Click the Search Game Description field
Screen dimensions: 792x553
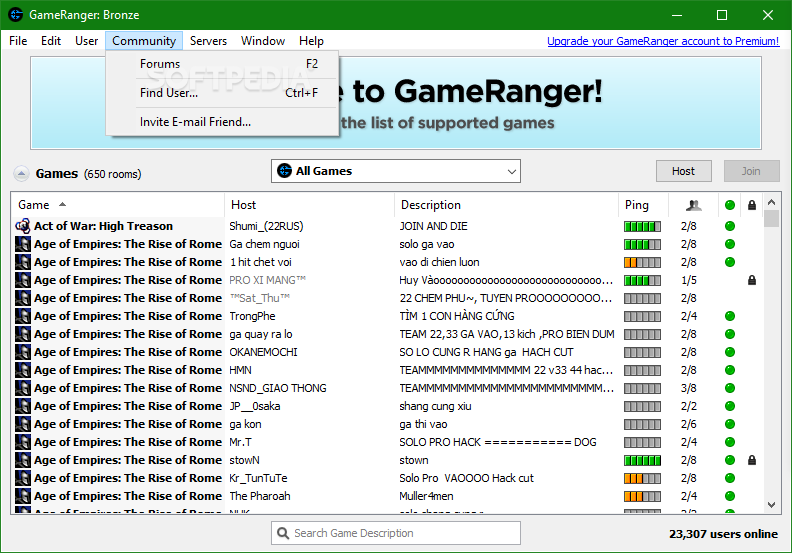coord(395,533)
